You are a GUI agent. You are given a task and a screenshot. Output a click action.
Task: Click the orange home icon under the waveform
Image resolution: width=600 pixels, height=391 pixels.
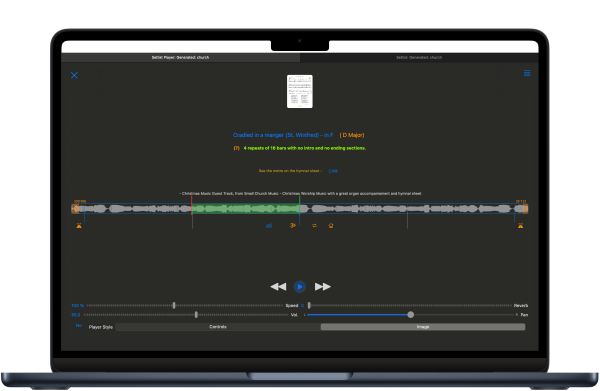point(331,226)
